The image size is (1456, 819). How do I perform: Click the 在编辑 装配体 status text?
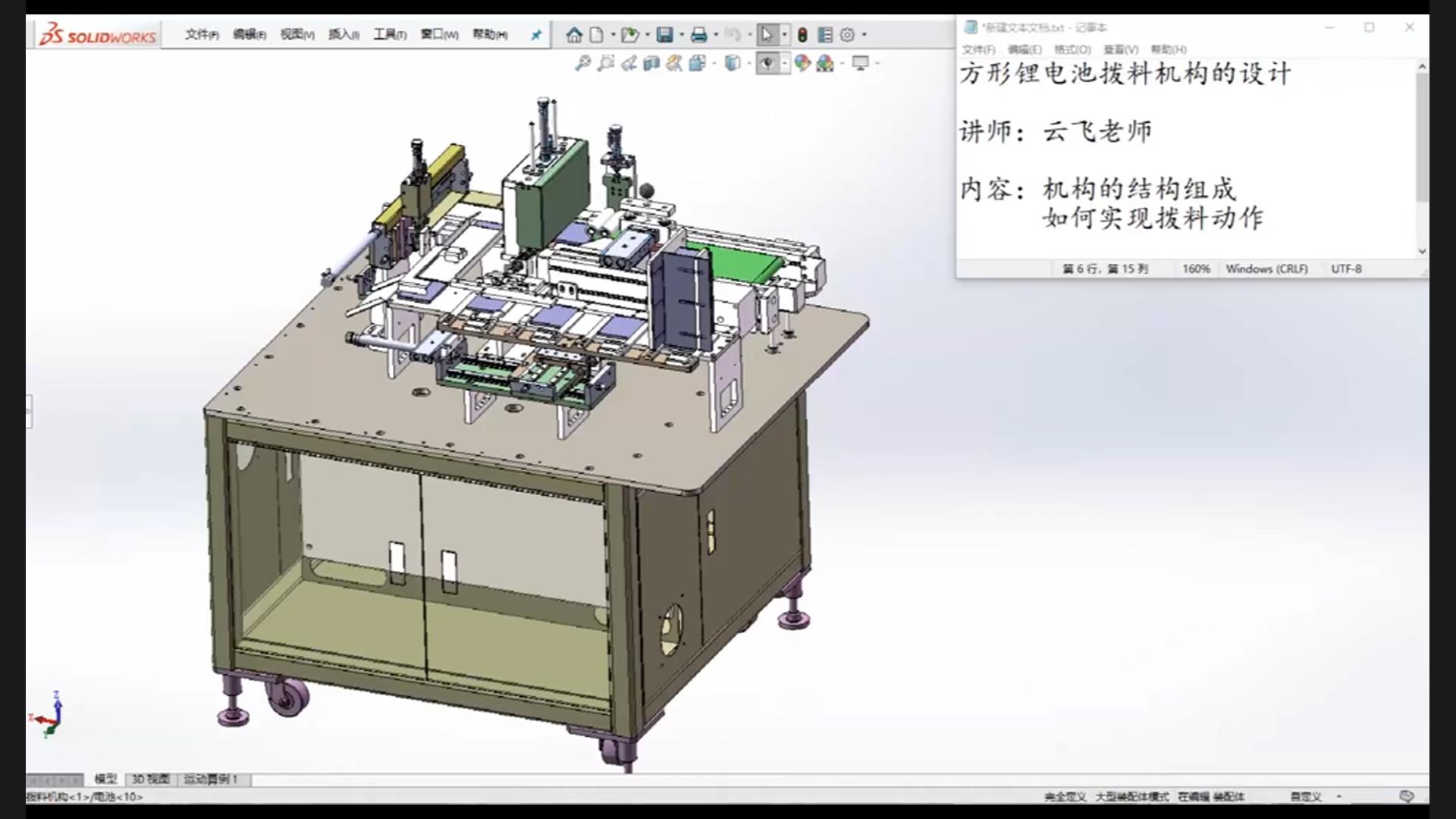pos(1211,796)
